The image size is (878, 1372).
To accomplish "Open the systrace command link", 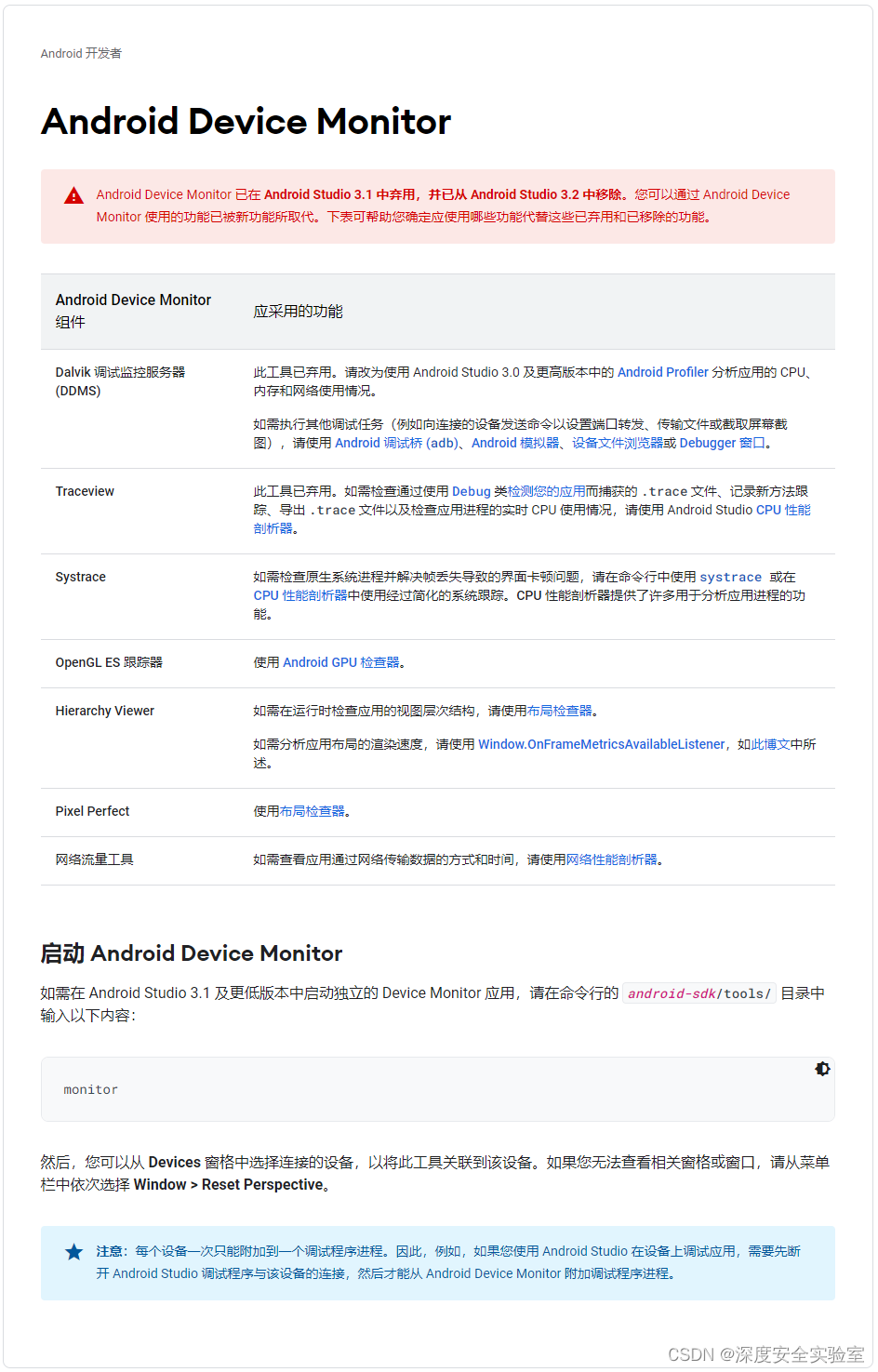I will (x=731, y=577).
